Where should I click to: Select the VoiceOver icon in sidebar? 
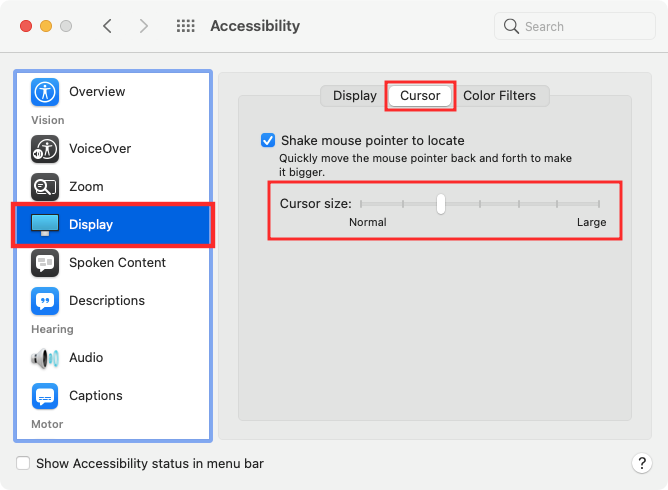[x=45, y=149]
